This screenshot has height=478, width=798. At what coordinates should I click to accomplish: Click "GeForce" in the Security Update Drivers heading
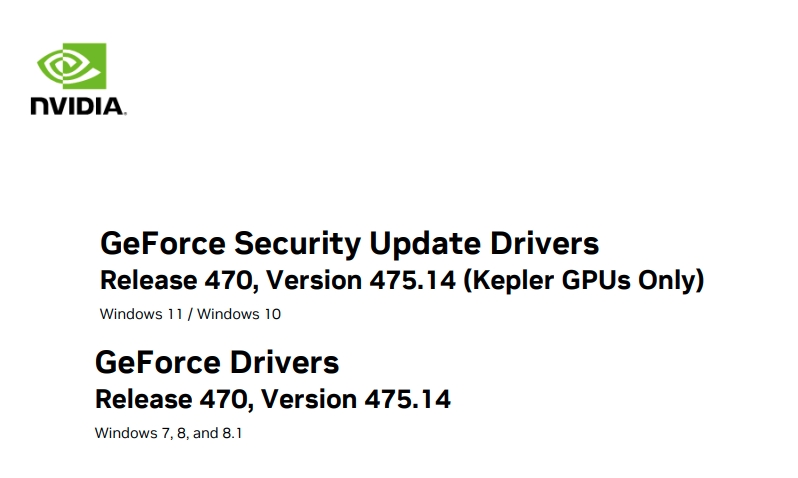coord(163,243)
